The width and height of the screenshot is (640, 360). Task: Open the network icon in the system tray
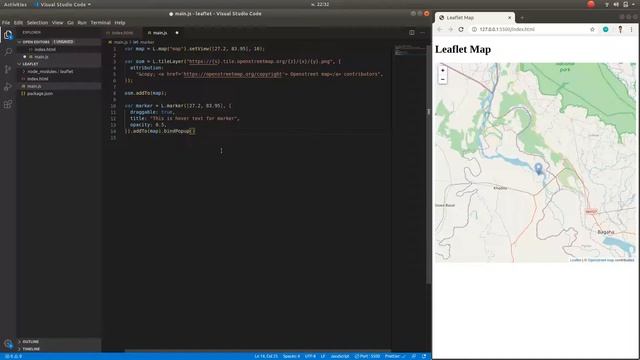point(607,4)
